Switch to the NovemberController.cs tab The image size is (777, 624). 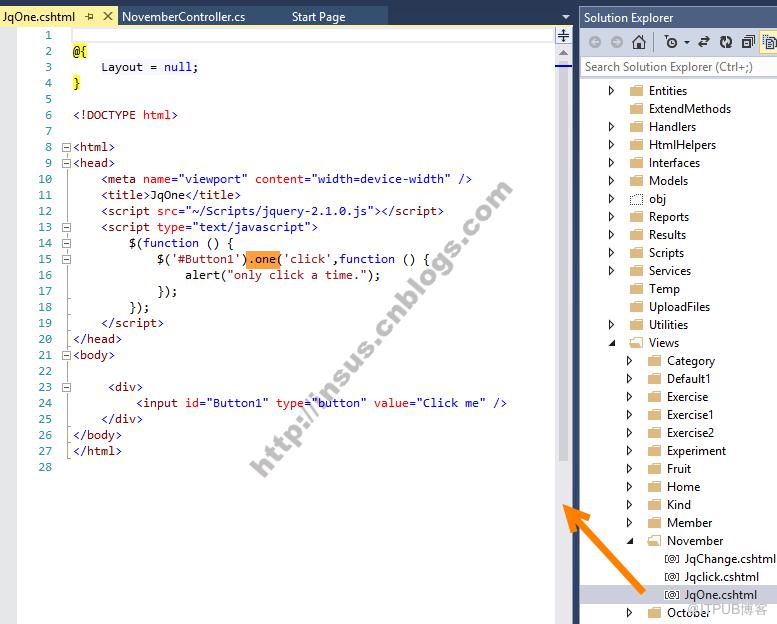tap(183, 17)
